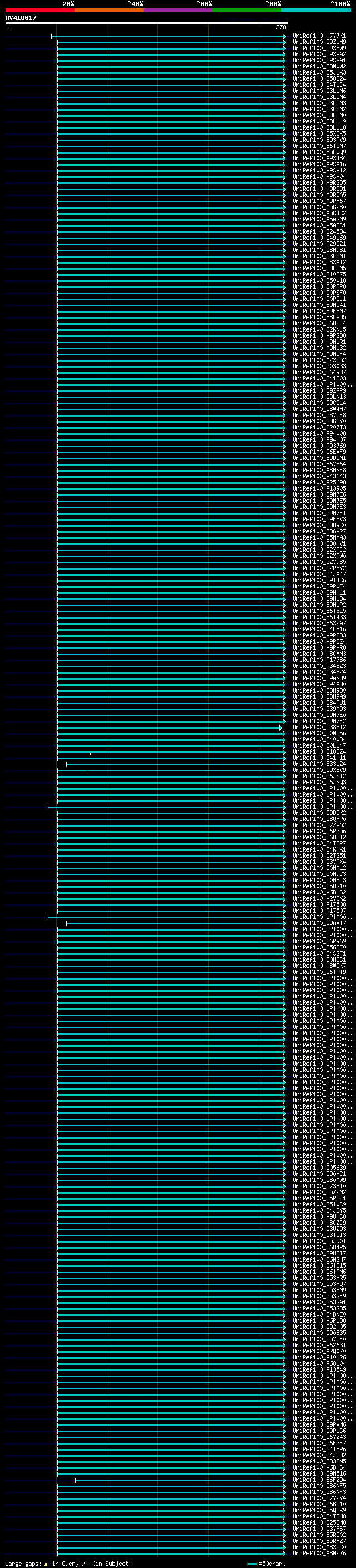Select the UniRef100_Q8GTY0 label
Image resolution: width=356 pixels, height=1568 pixels.
[319, 421]
